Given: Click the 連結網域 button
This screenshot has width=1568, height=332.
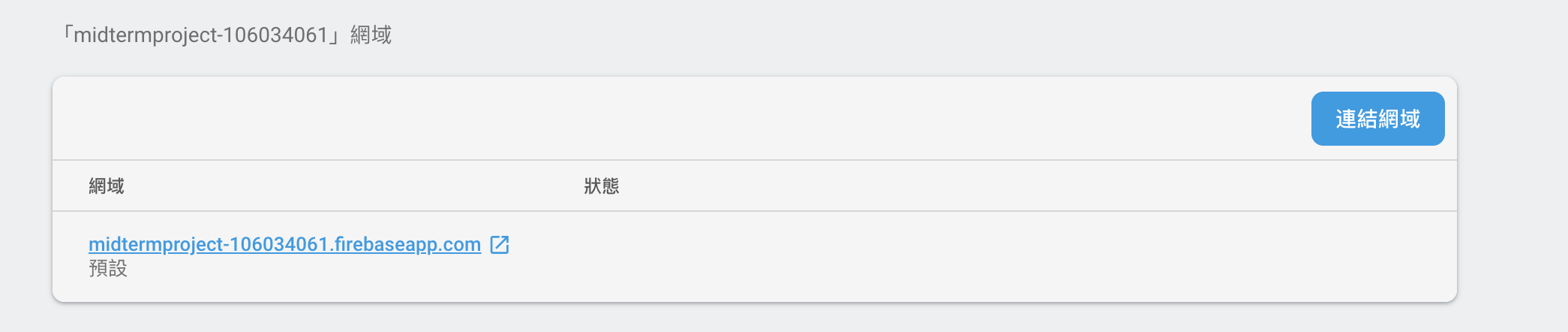Looking at the screenshot, I should (x=1377, y=119).
